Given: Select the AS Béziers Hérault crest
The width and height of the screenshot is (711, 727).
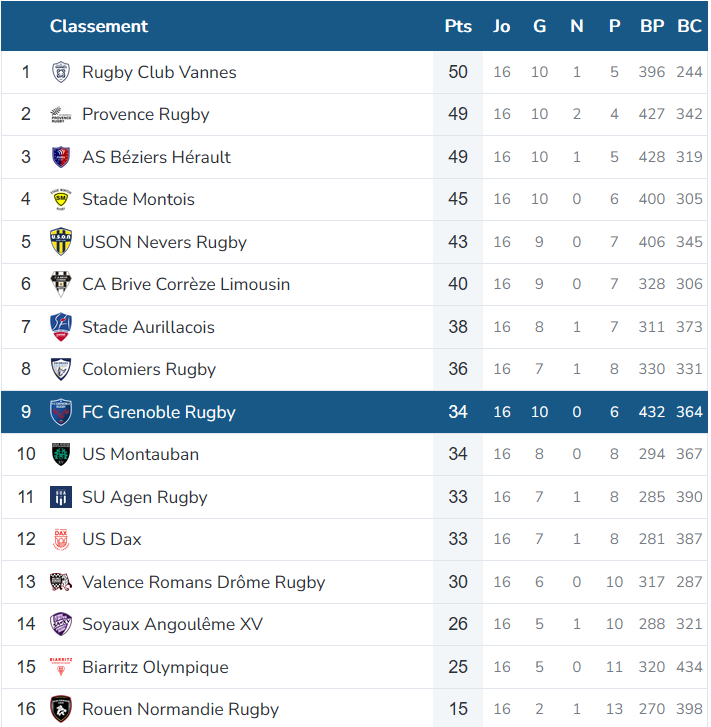Looking at the screenshot, I should (61, 157).
